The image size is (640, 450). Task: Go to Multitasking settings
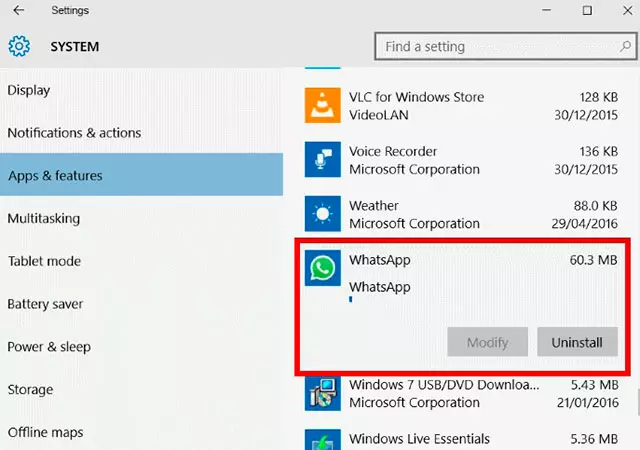(x=141, y=218)
